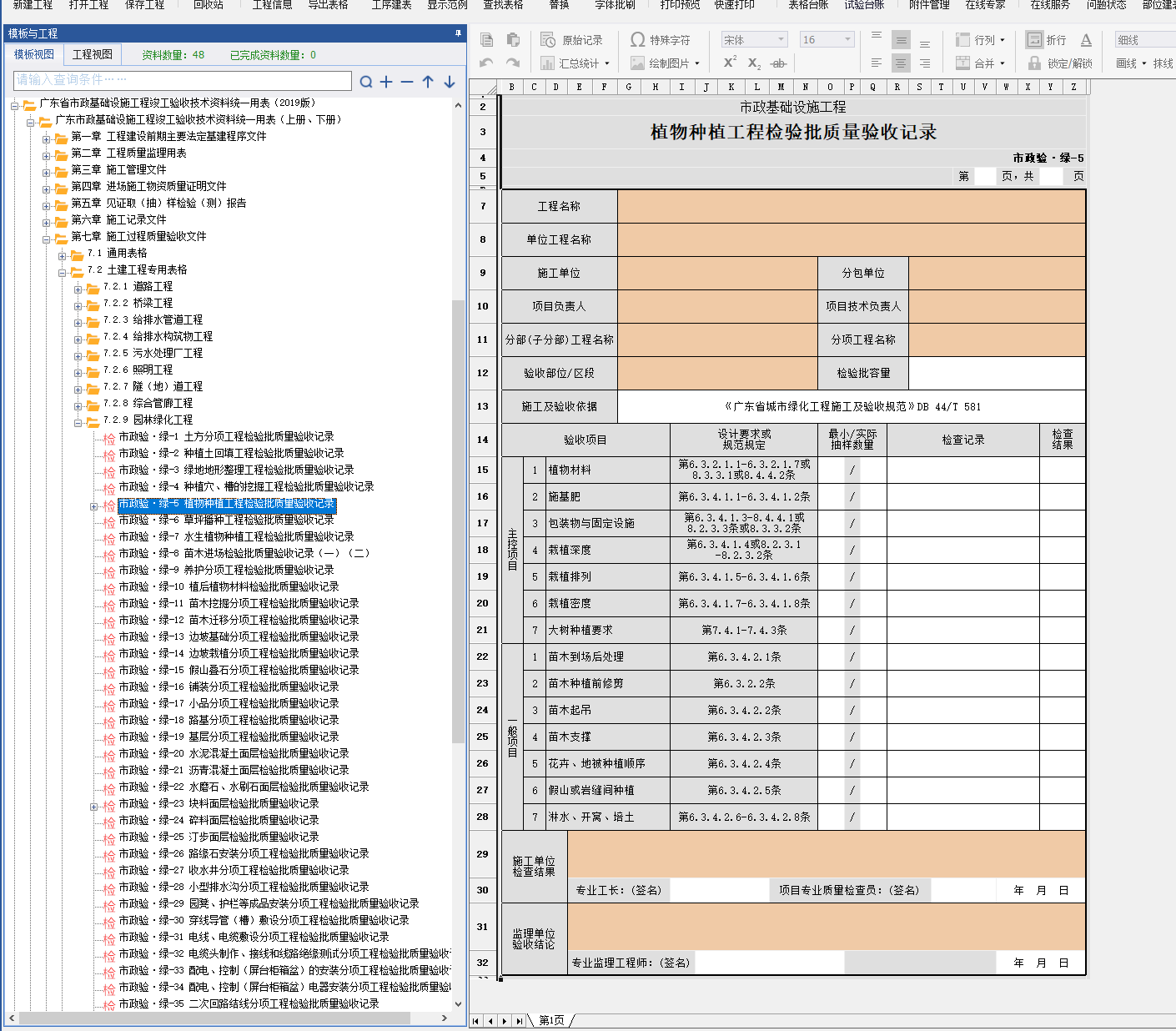Select tree item 市政验·绿-16 铺装分项工程
This screenshot has height=1031, width=1176.
(x=229, y=686)
